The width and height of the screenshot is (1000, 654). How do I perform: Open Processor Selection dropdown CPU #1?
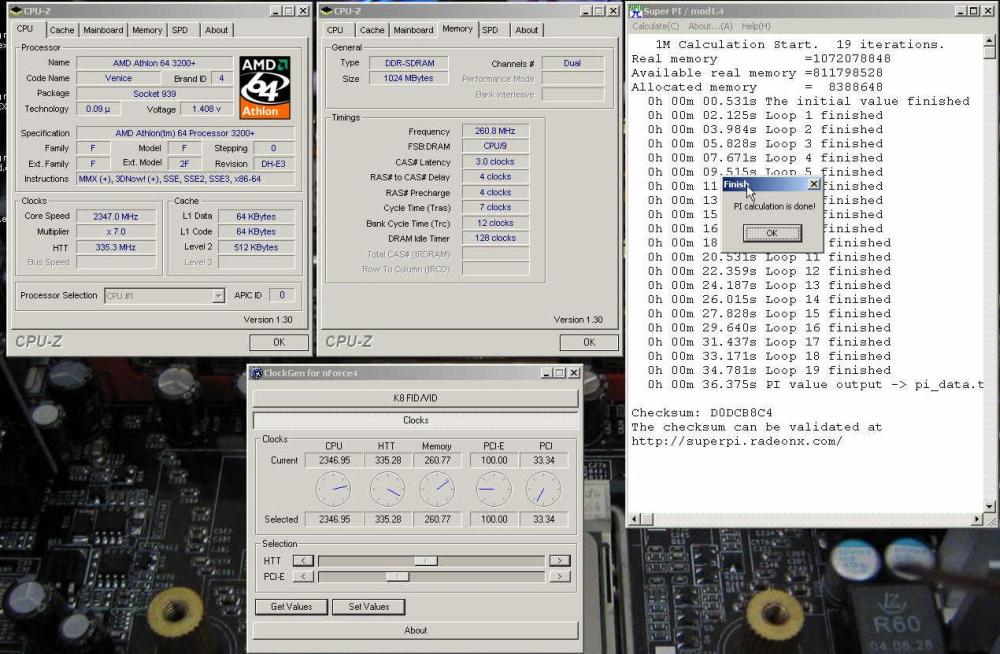click(165, 295)
